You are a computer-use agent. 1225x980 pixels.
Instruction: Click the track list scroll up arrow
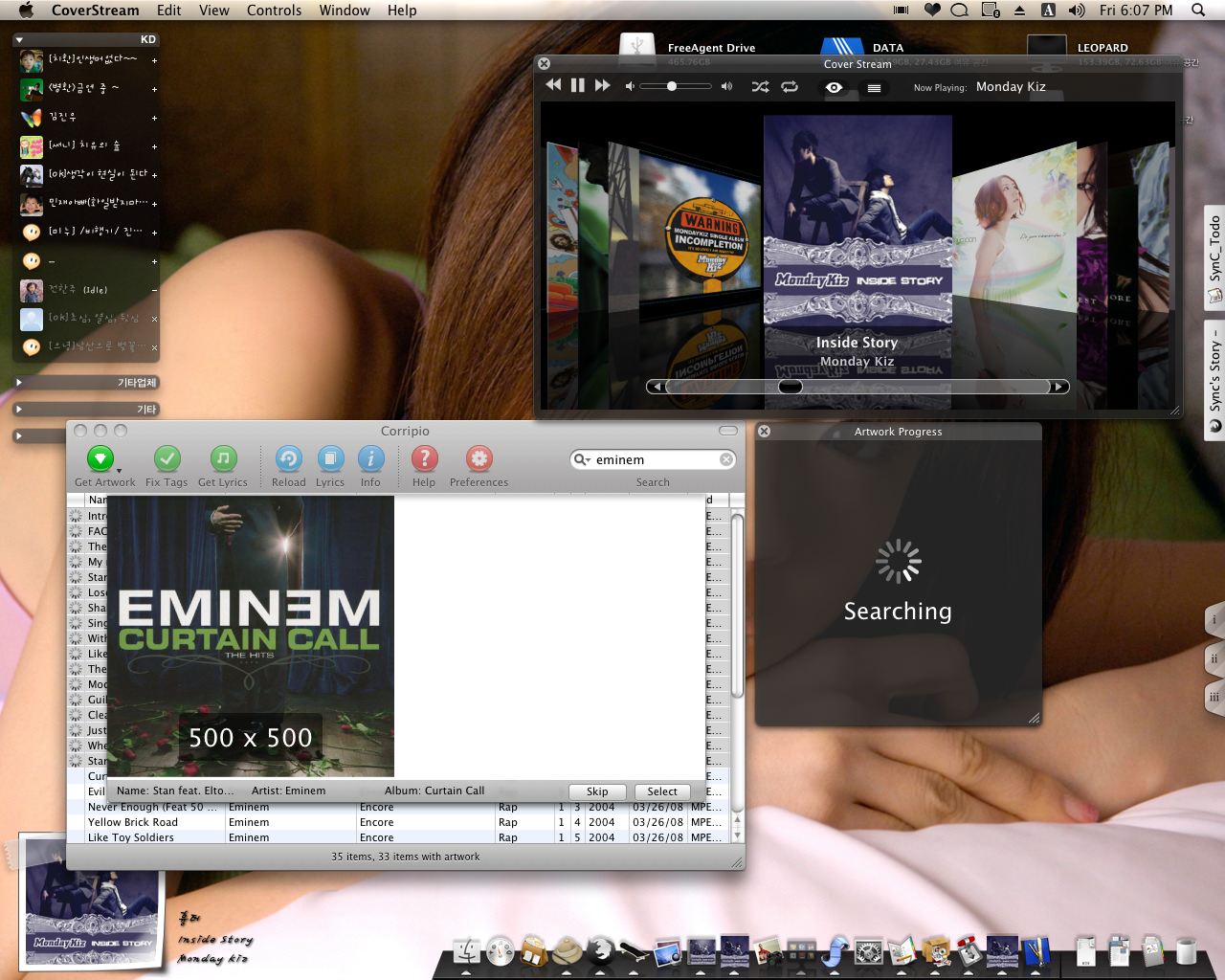coord(737,822)
